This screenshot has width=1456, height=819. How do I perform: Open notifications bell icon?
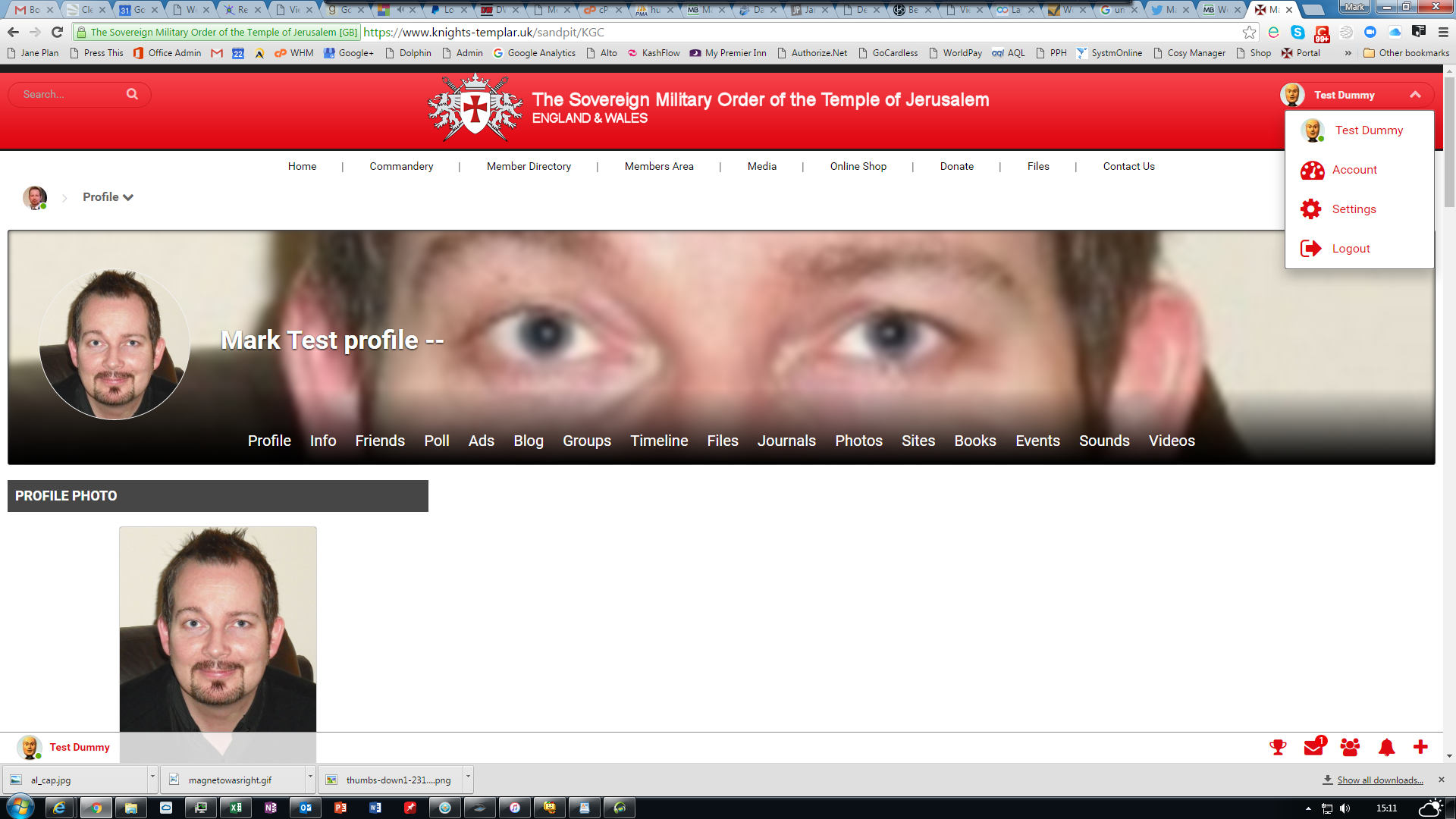(1386, 748)
